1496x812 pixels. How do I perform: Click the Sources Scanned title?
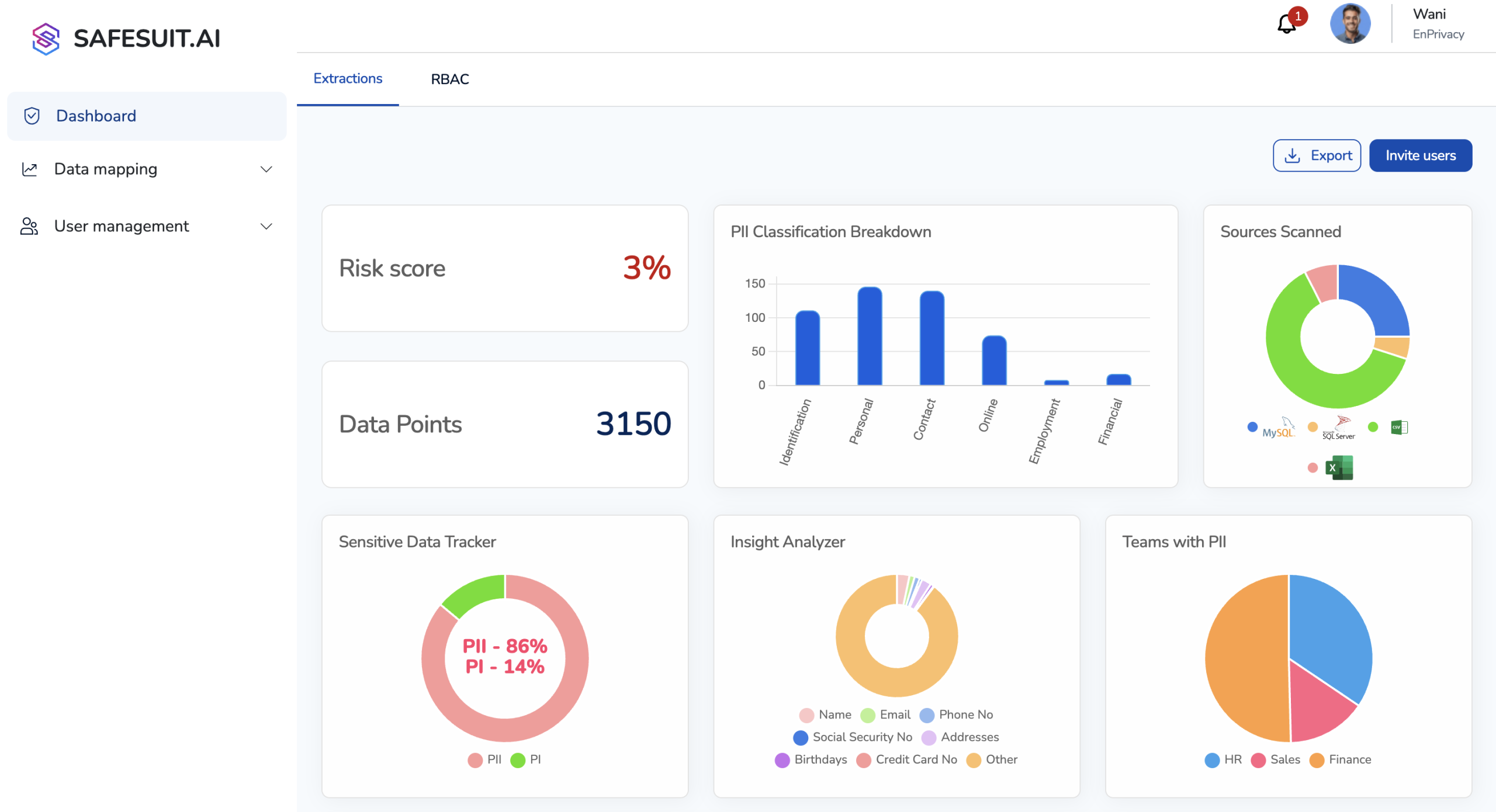(x=1280, y=232)
